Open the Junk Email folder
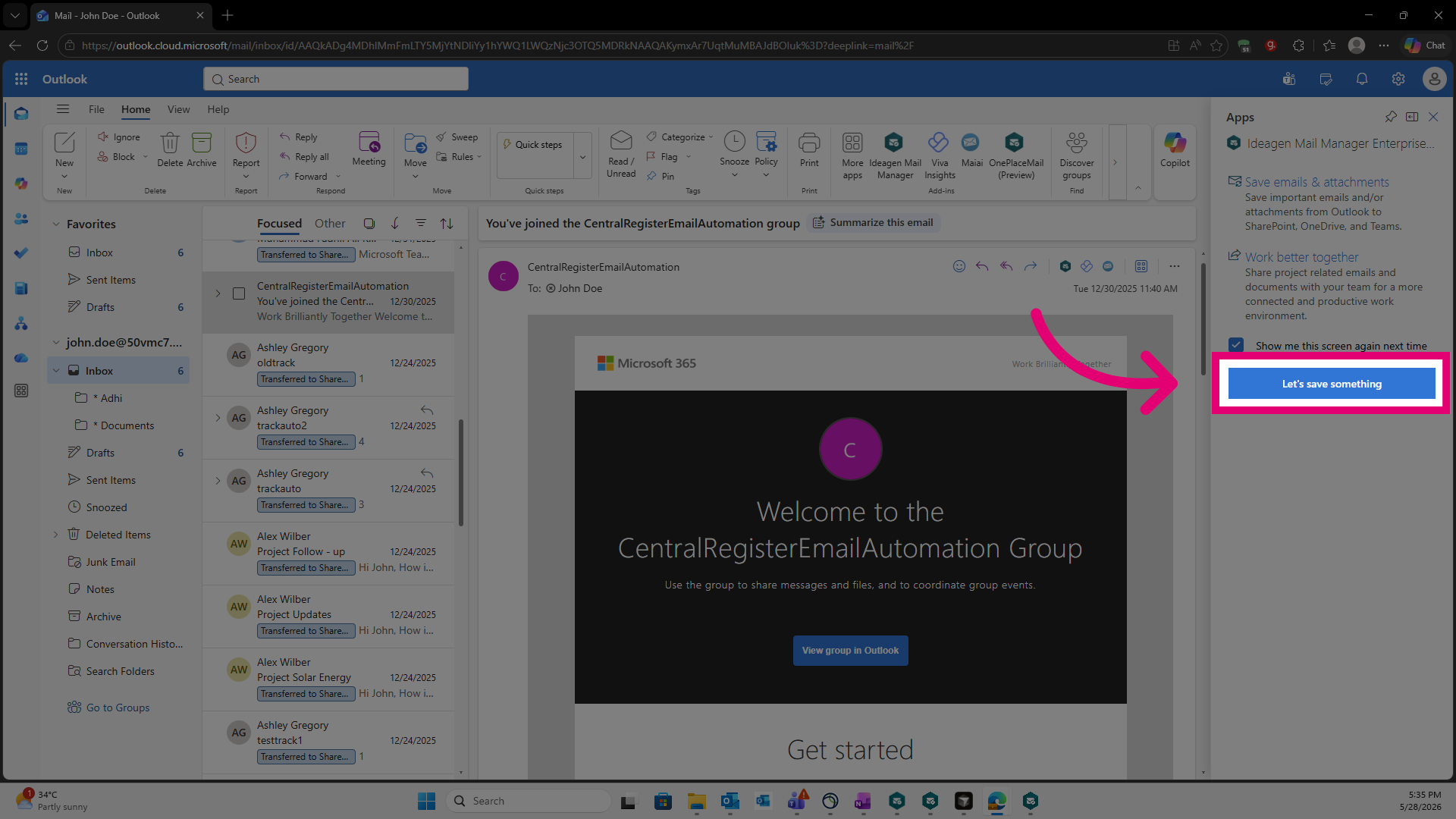Viewport: 1456px width, 819px height. (111, 562)
